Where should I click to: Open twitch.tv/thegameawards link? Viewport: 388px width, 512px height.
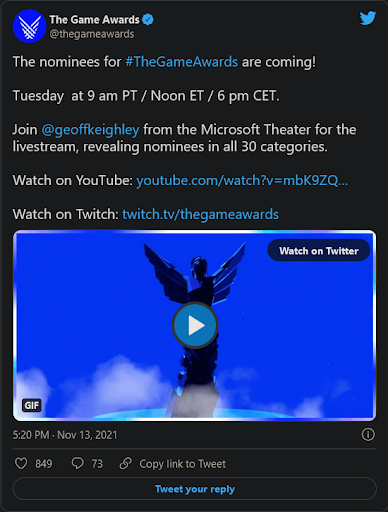(x=200, y=214)
